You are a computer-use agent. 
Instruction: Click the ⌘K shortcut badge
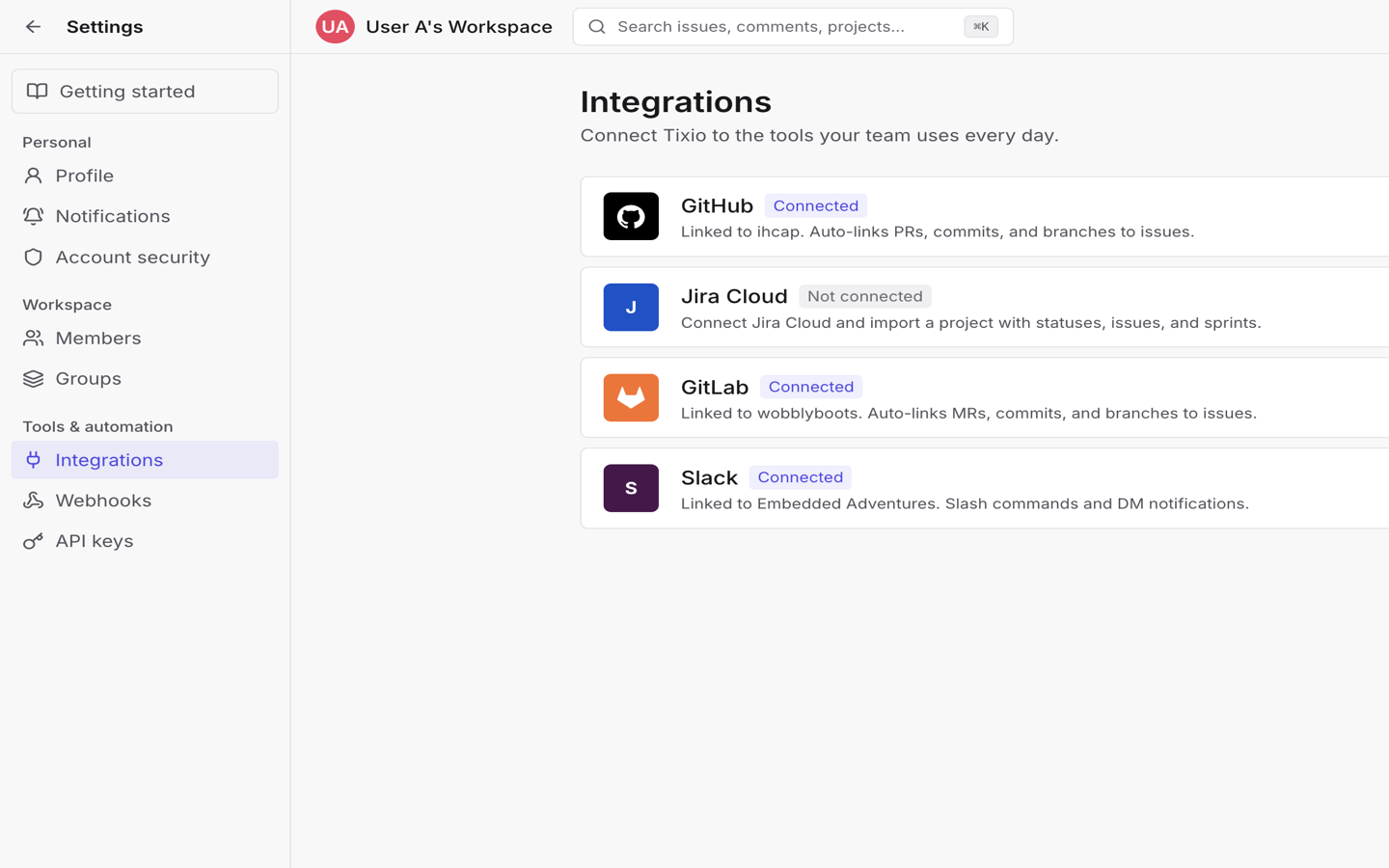[981, 27]
